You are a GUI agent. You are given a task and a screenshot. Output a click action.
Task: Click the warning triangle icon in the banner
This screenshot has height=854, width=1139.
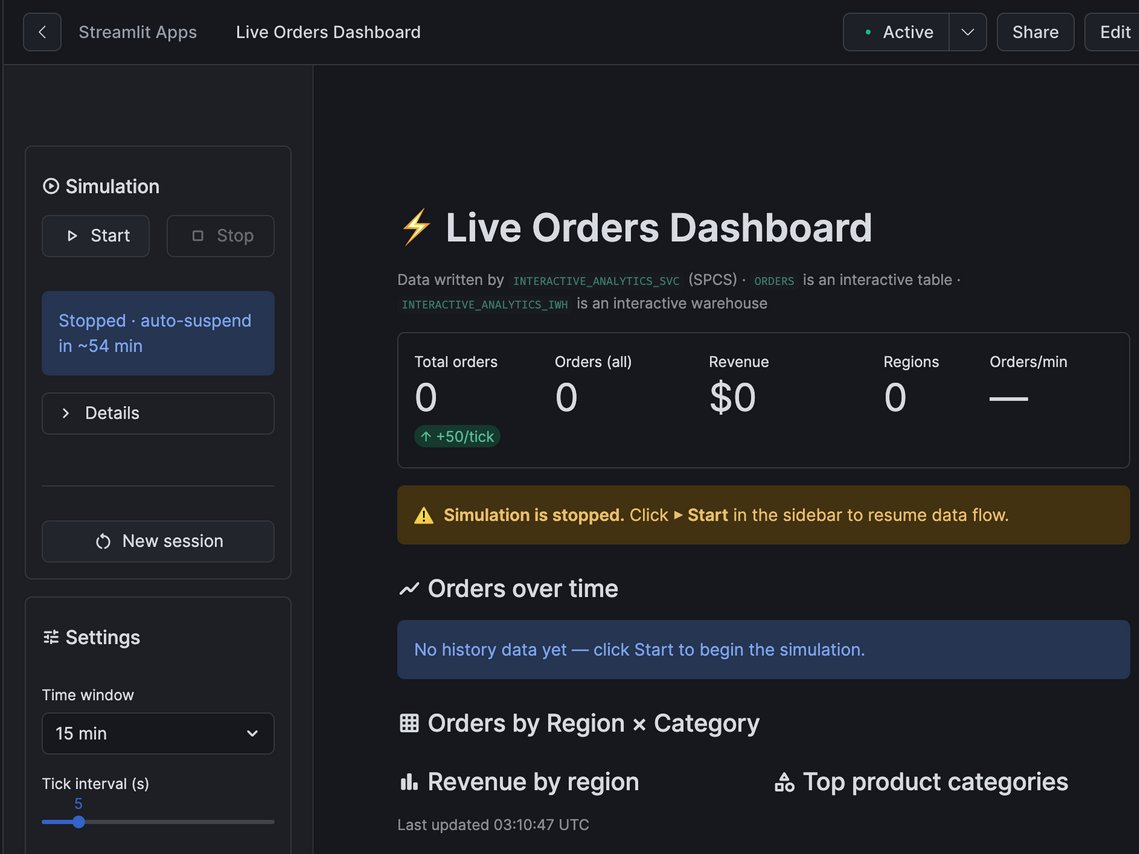tap(423, 516)
